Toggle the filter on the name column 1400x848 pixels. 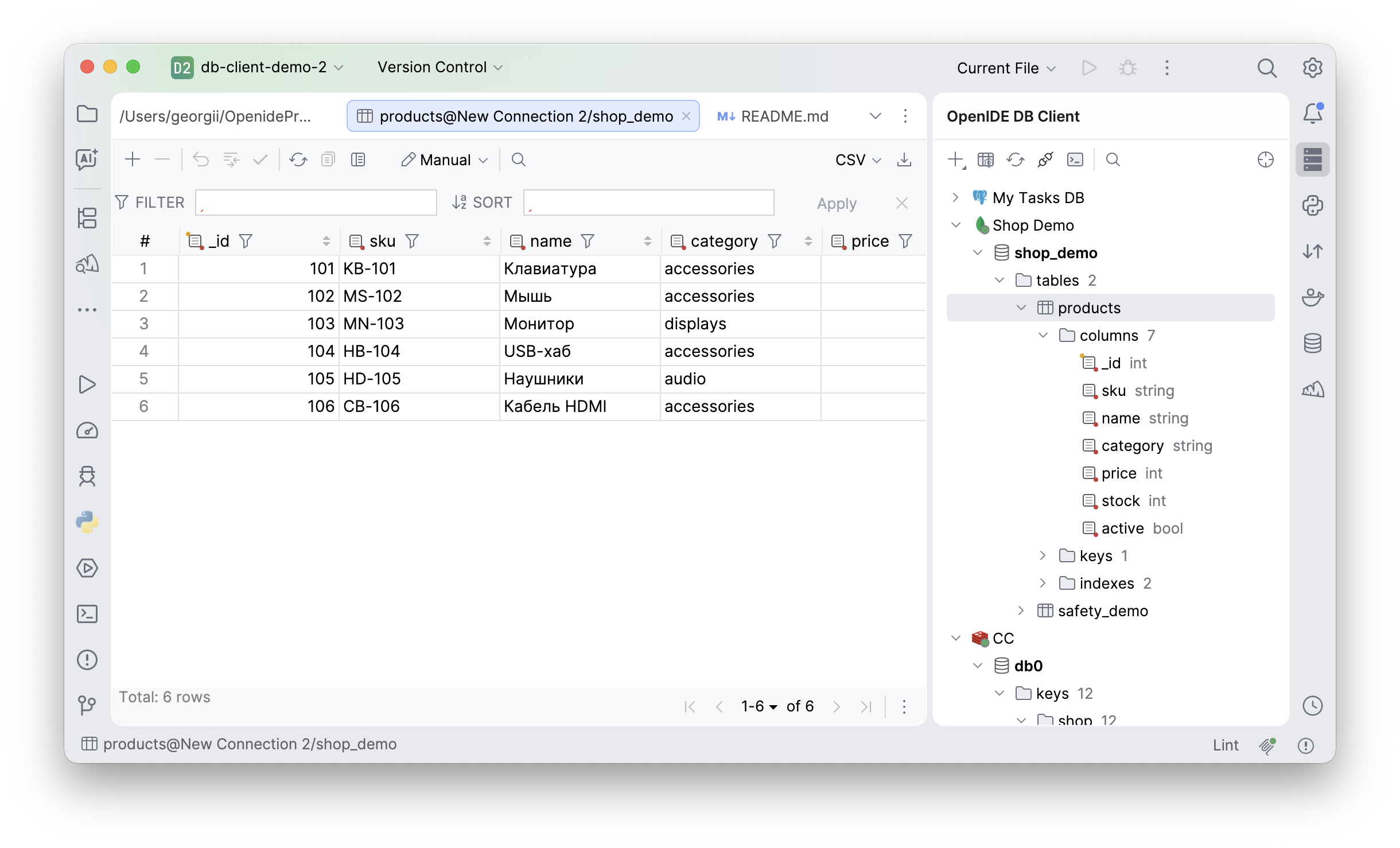[x=588, y=241]
